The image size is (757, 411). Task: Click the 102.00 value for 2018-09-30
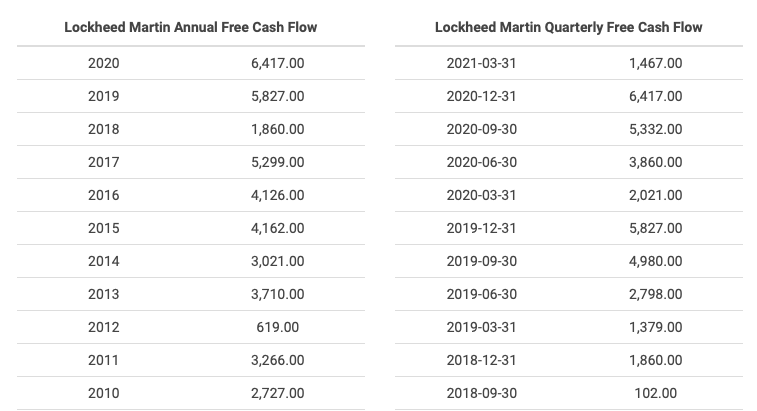click(x=656, y=393)
